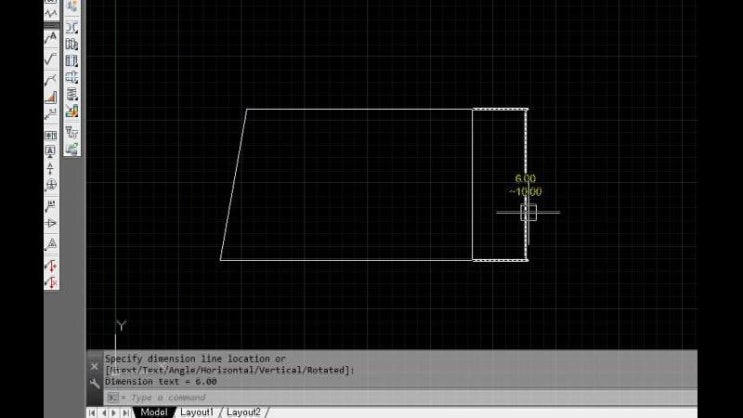Choose the Horizontal command option
This screenshot has width=743, height=418.
point(227,370)
